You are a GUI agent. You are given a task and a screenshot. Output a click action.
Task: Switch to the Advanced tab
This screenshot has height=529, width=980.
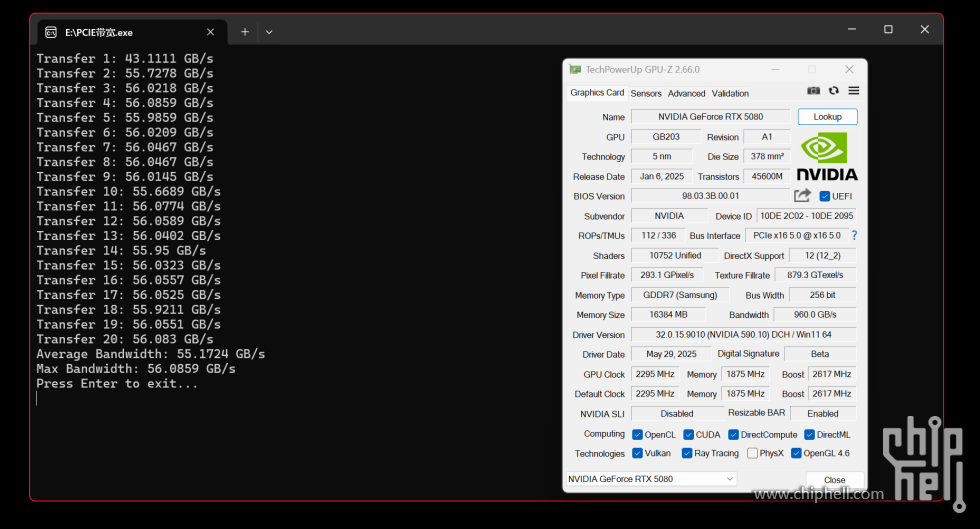686,93
